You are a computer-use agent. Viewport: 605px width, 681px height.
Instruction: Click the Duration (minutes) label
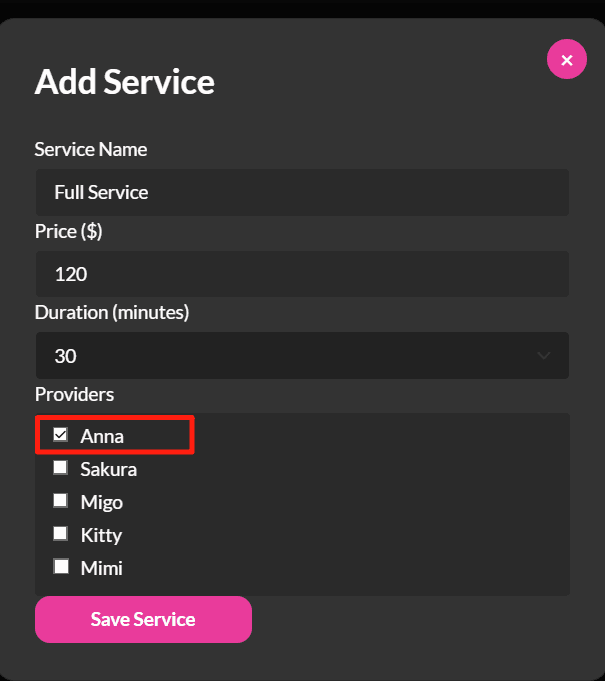112,312
